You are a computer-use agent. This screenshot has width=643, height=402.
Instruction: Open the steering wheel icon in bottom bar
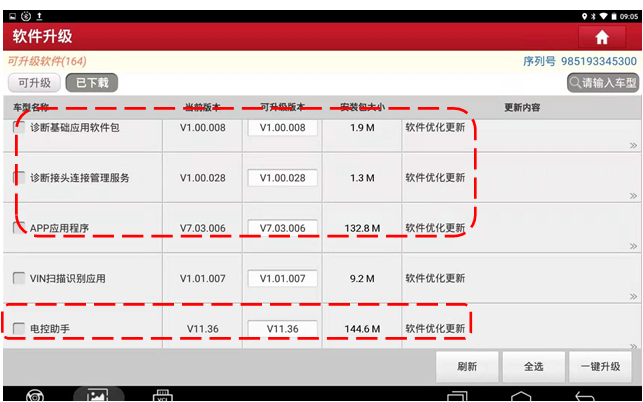point(35,396)
